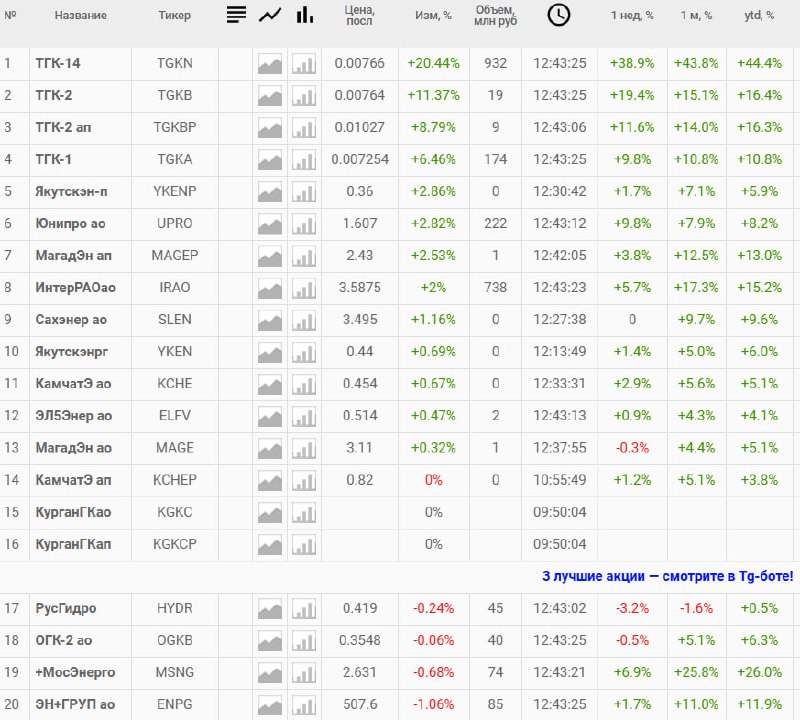Open the ТГК-14 stock link
800x720 pixels.
(x=58, y=63)
